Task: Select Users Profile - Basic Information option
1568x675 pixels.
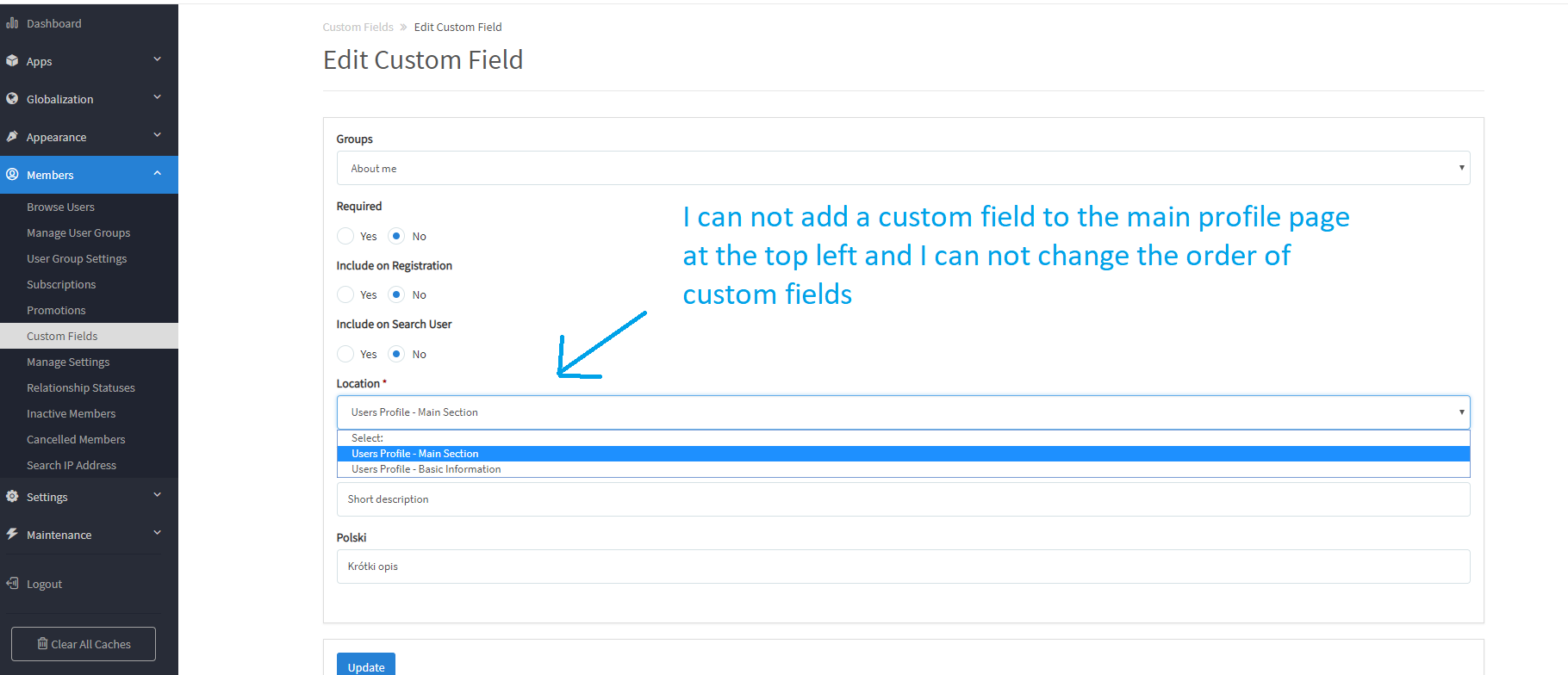Action: click(x=426, y=468)
